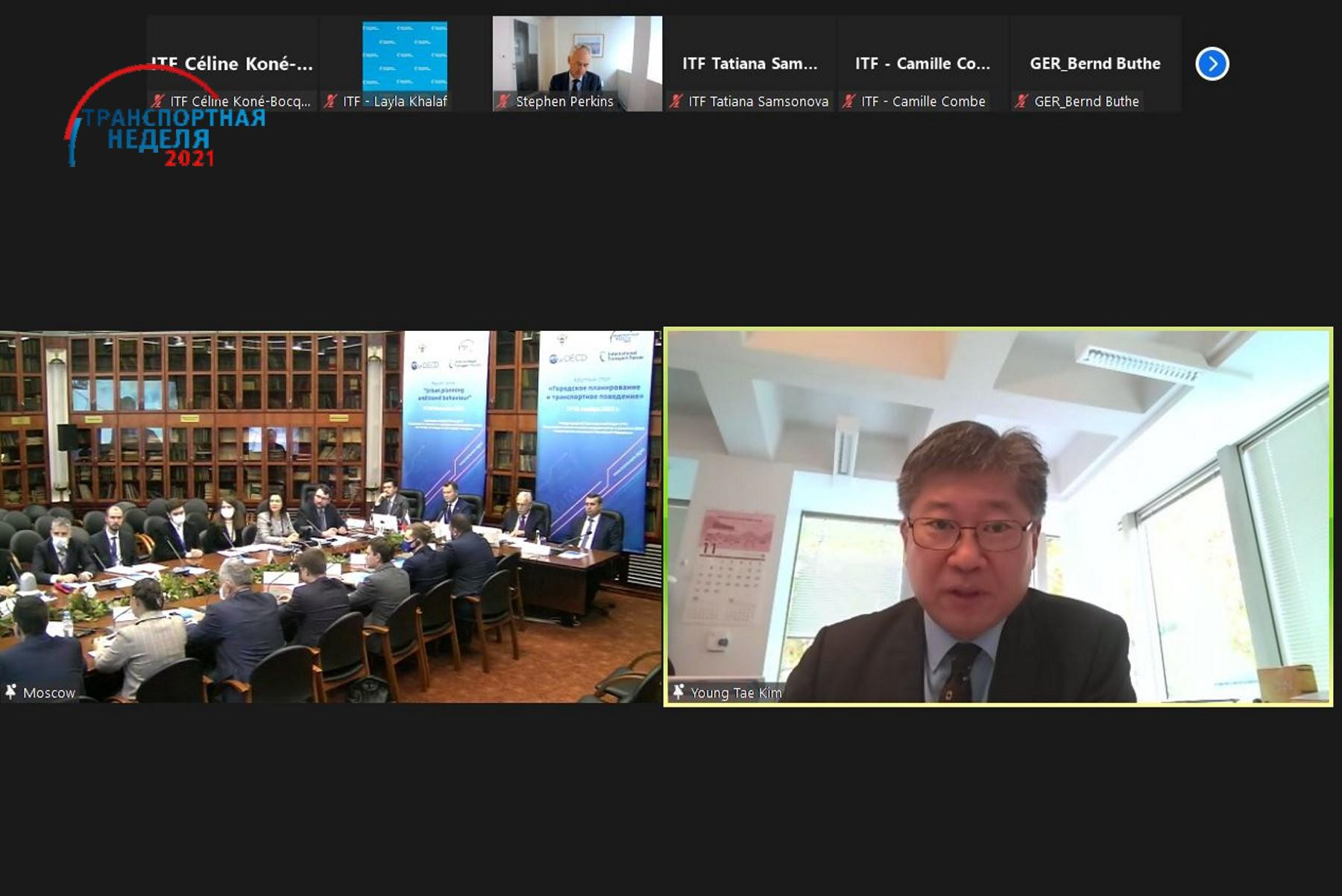Click muted mic icon beside ITF - Layla Khalaf
The width and height of the screenshot is (1342, 896).
pyautogui.click(x=331, y=101)
